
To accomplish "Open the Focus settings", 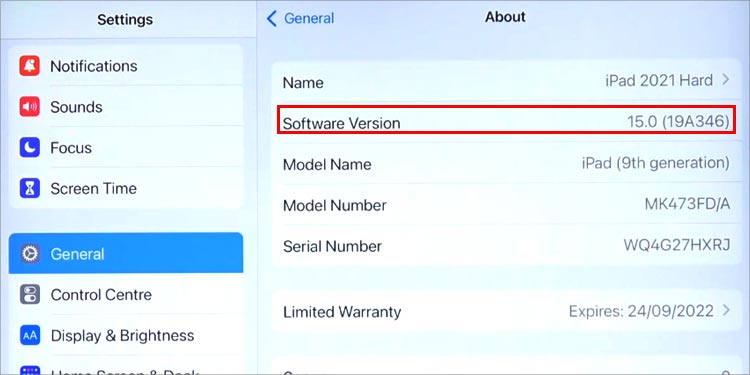I will (126, 147).
